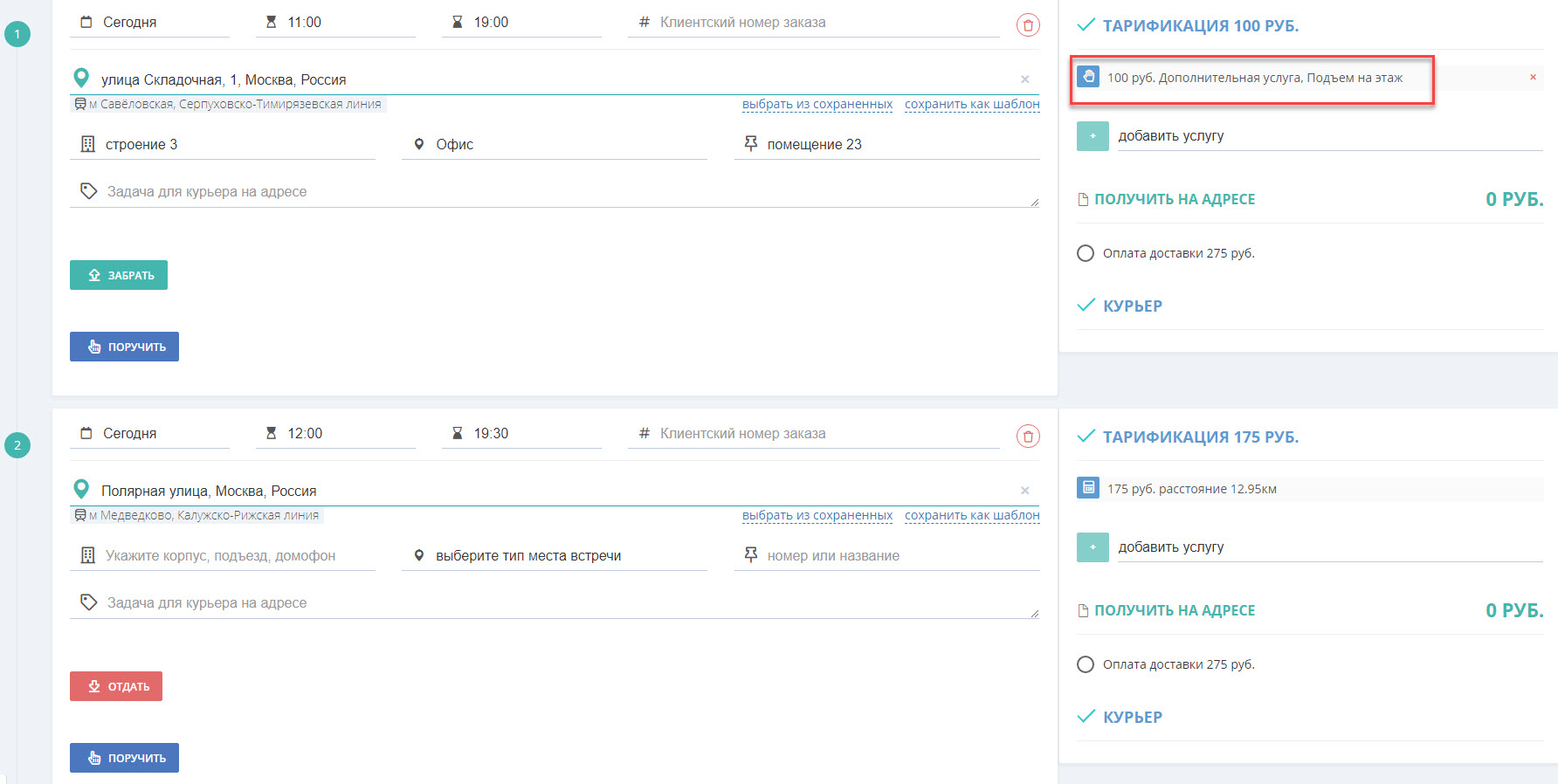Click building icon beside строение 3
Viewport: 1558px width, 784px height.
coord(87,144)
